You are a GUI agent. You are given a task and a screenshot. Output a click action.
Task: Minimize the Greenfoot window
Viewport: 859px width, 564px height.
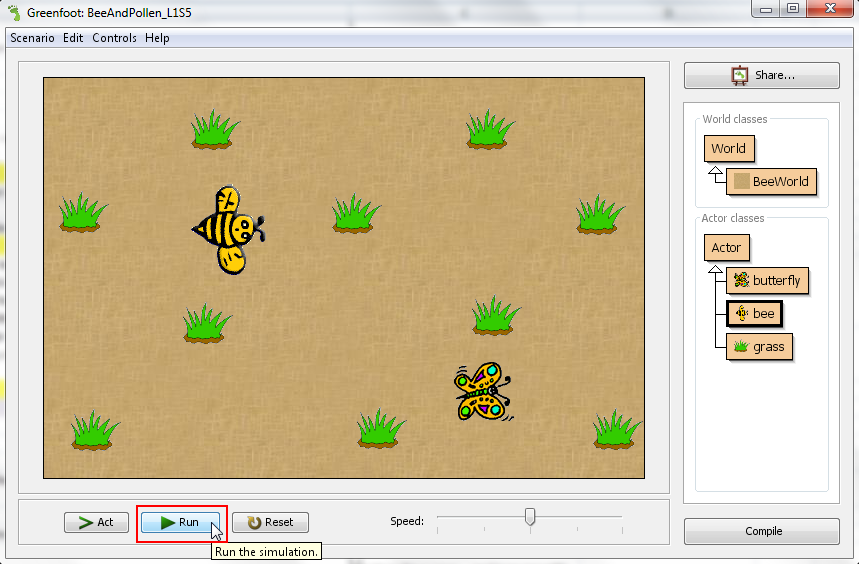pyautogui.click(x=766, y=9)
